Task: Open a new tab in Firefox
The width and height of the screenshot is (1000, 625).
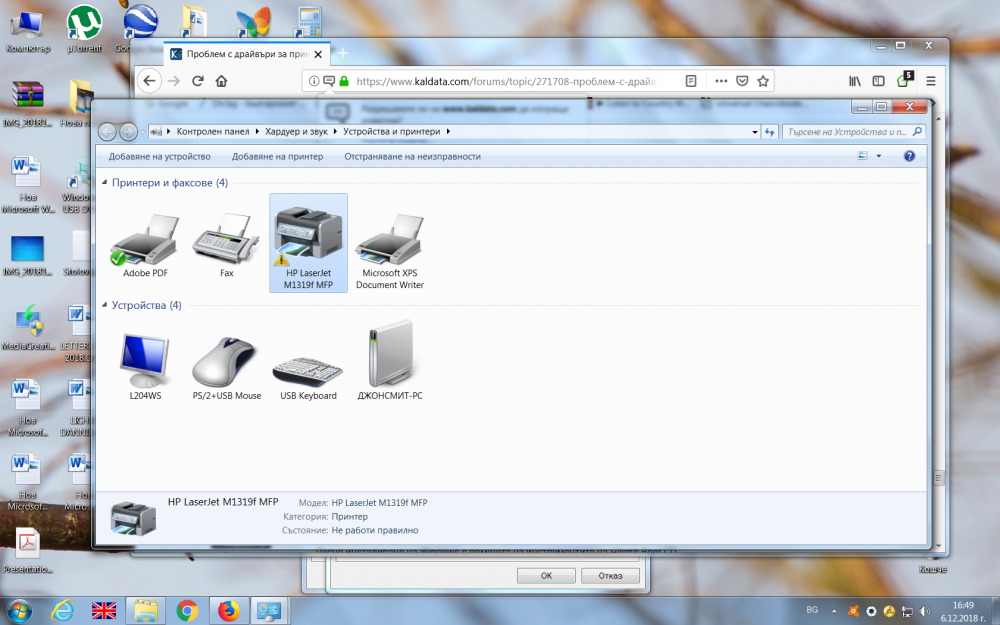Action: tap(343, 54)
